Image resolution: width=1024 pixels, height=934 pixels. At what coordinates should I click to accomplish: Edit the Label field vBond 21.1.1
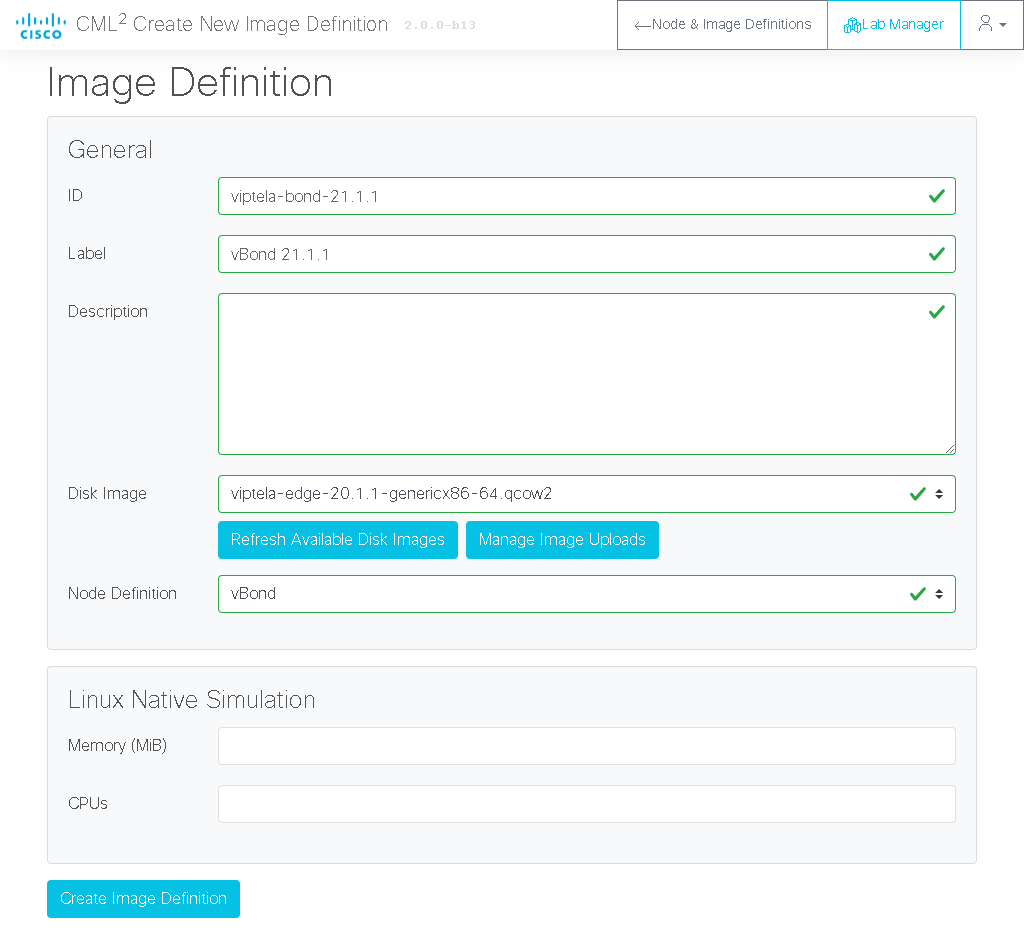(x=586, y=254)
